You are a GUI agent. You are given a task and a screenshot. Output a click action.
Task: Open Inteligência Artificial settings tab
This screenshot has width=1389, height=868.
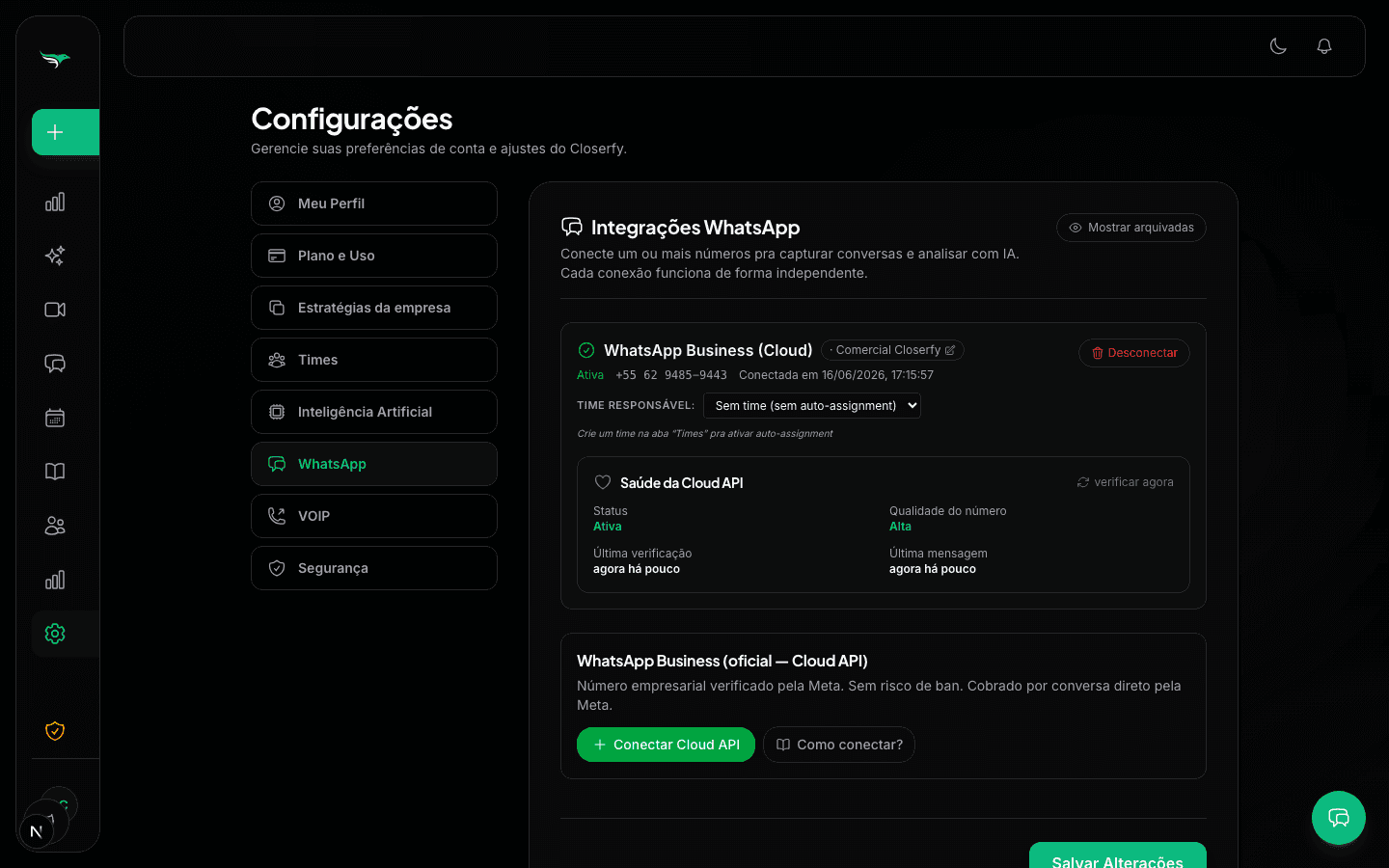[x=374, y=412]
